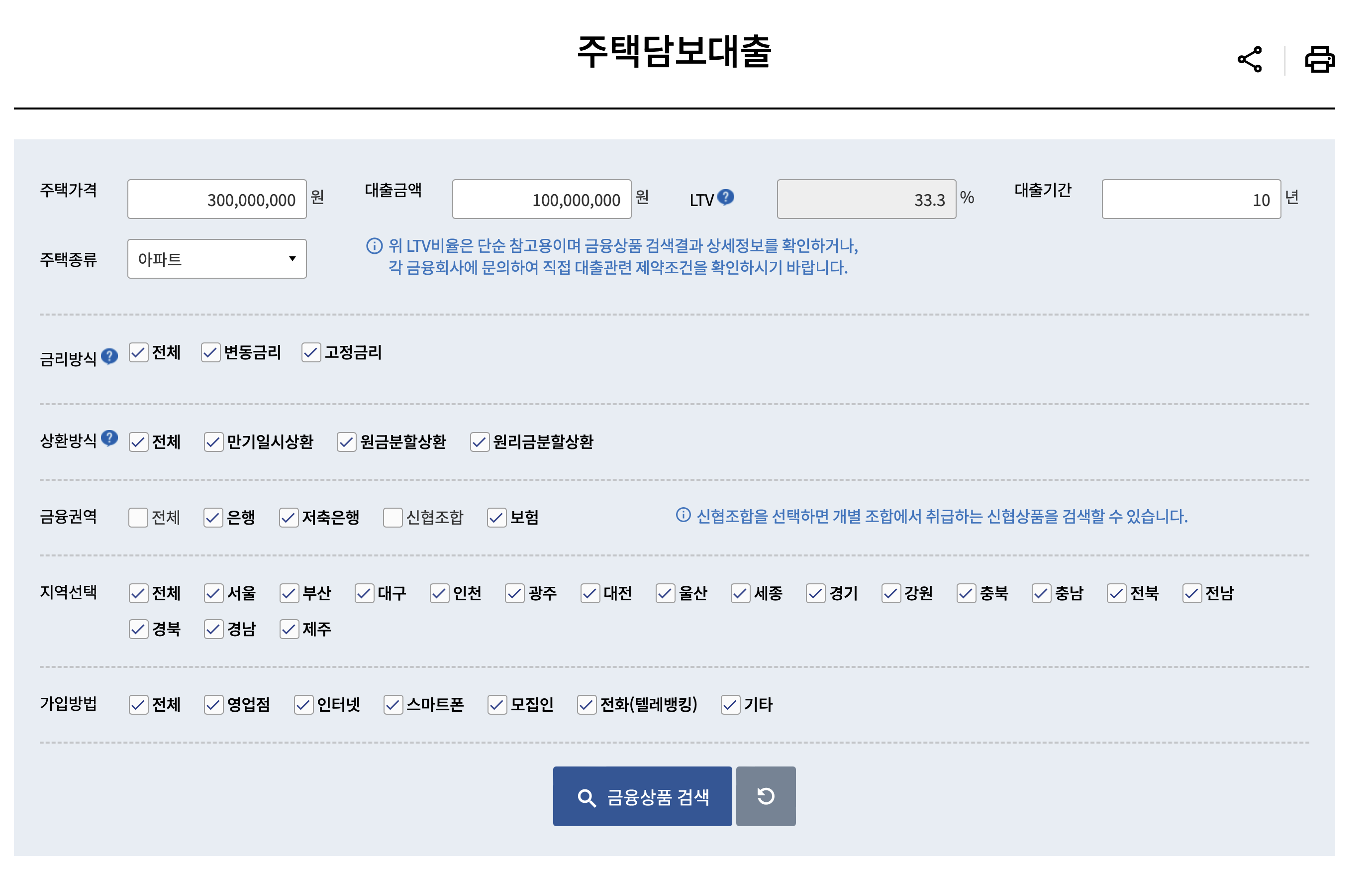The image size is (1372, 872).
Task: Uncheck the 변동금리 checkbox
Action: coord(210,352)
